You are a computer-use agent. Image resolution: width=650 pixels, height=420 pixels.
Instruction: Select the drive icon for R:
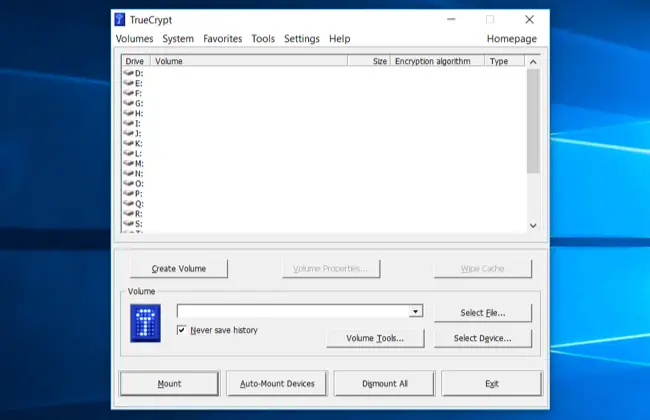(x=129, y=213)
